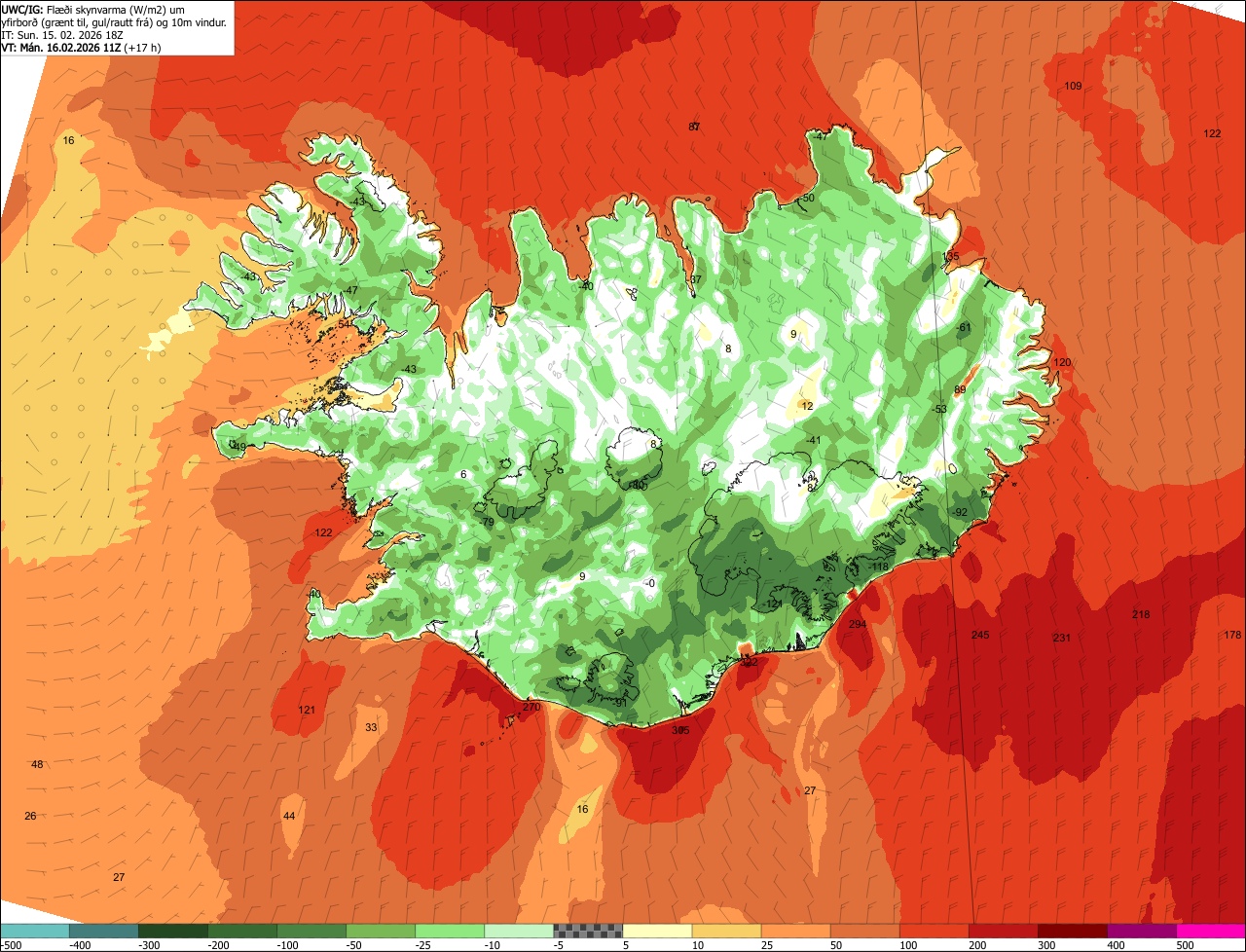The height and width of the screenshot is (952, 1246).
Task: Click the map value '33'
Action: (371, 728)
